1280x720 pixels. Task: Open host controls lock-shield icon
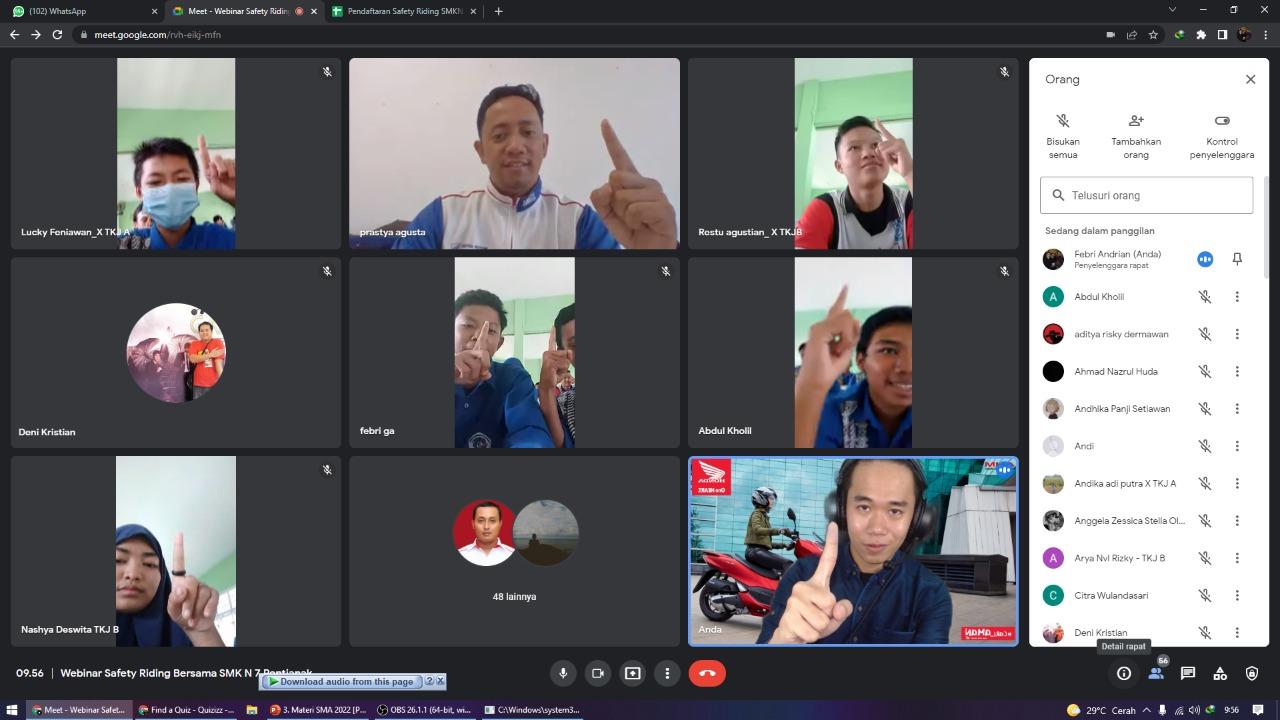click(1252, 673)
